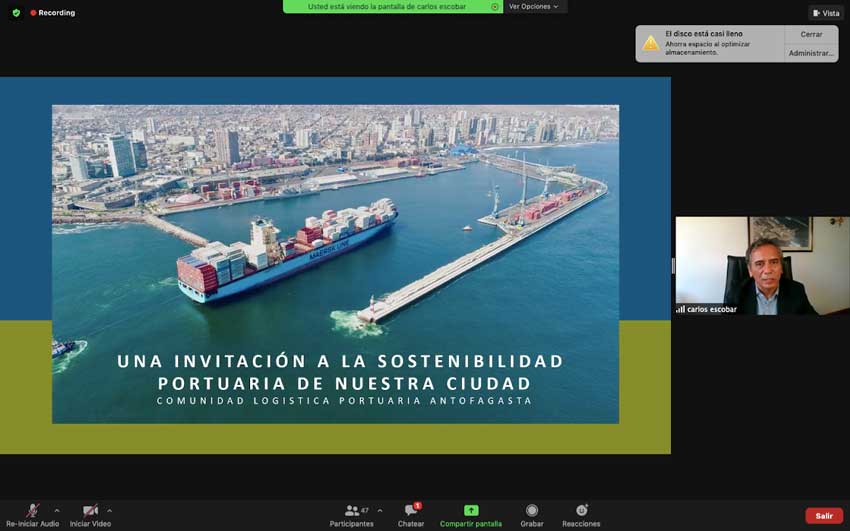Expand audio options arrow beside microphone
850x531 pixels.
click(57, 510)
